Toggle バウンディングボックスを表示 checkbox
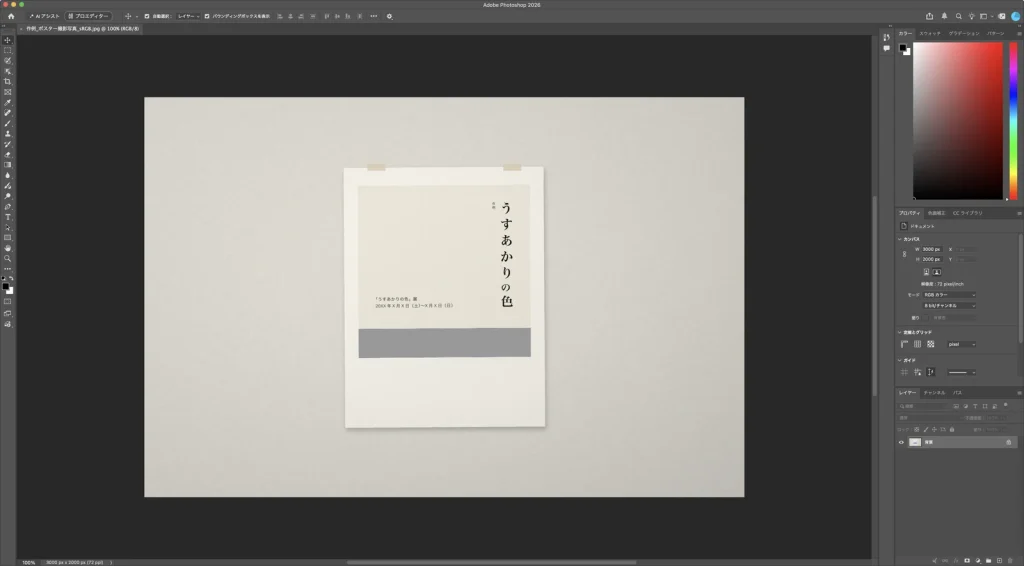Image resolution: width=1024 pixels, height=566 pixels. [207, 16]
